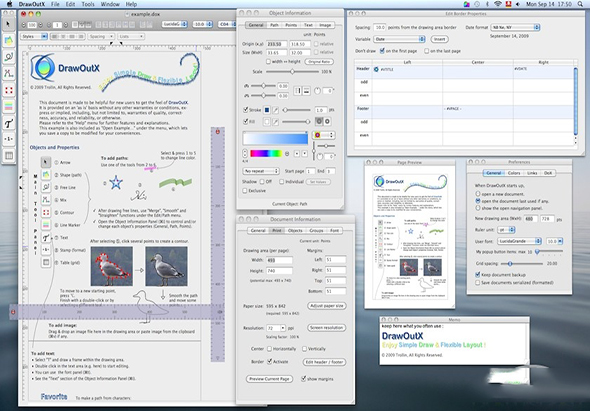Click the Time Machine icon in the menu bar
The image size is (590, 411).
tap(477, 4)
